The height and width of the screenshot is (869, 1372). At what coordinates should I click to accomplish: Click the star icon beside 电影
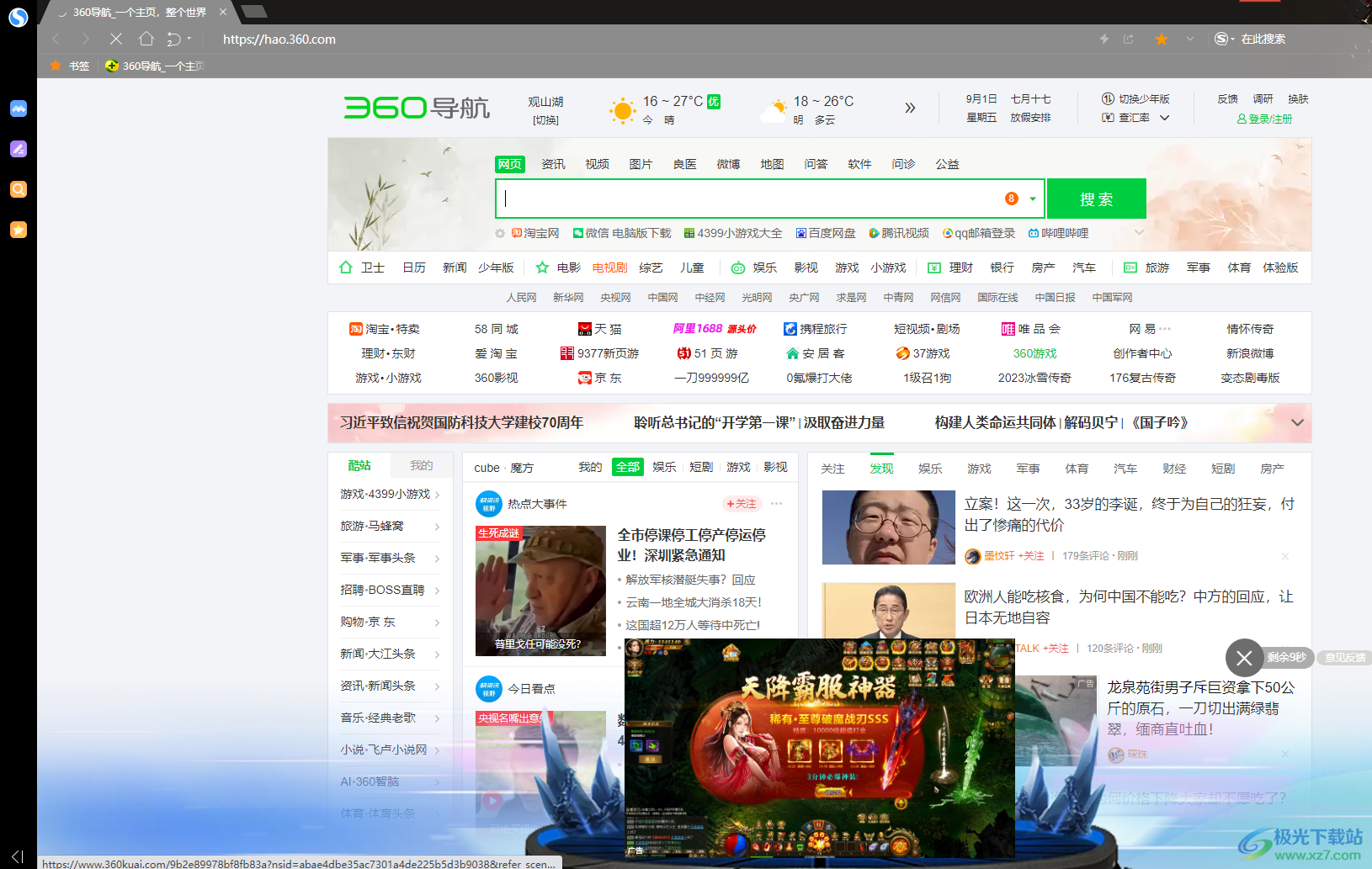(543, 268)
